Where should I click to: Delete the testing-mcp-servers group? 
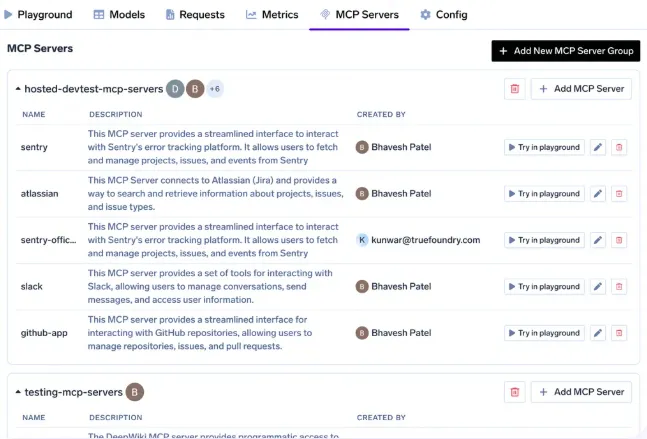tap(515, 392)
